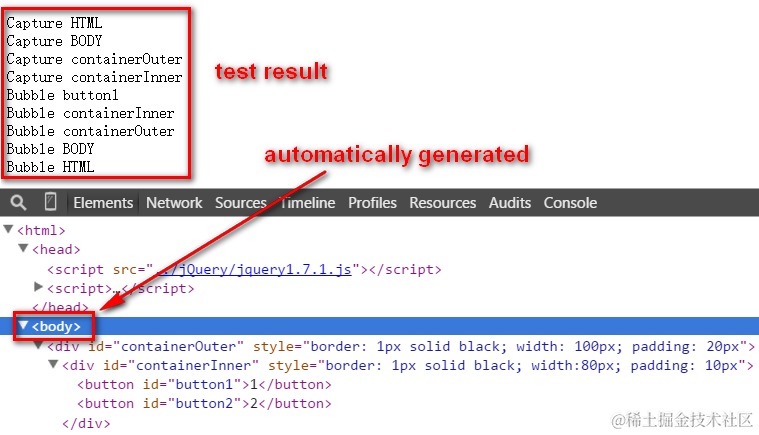The image size is (759, 435).
Task: Select the closing </div> tag row
Action: pyautogui.click(x=86, y=423)
